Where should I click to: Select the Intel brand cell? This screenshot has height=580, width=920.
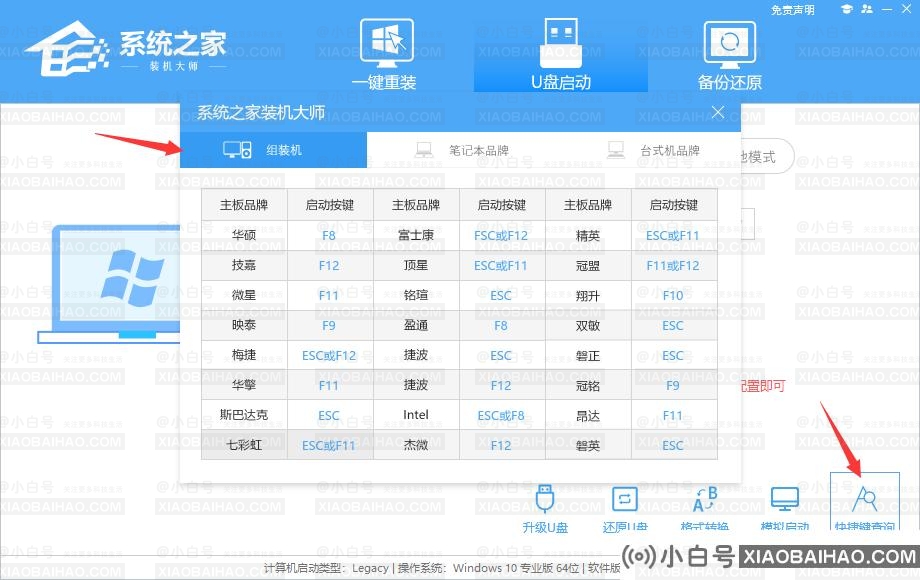[416, 415]
